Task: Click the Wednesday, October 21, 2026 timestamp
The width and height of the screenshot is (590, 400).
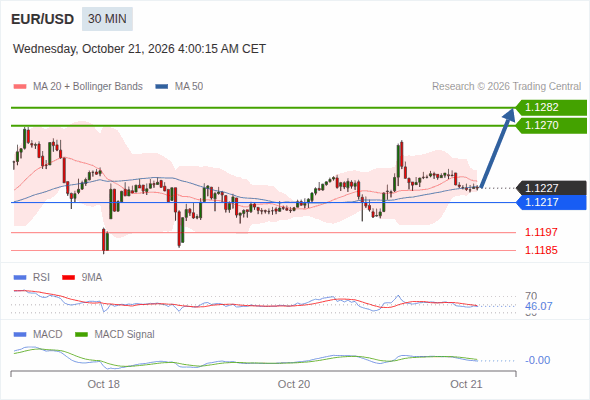Action: point(139,49)
